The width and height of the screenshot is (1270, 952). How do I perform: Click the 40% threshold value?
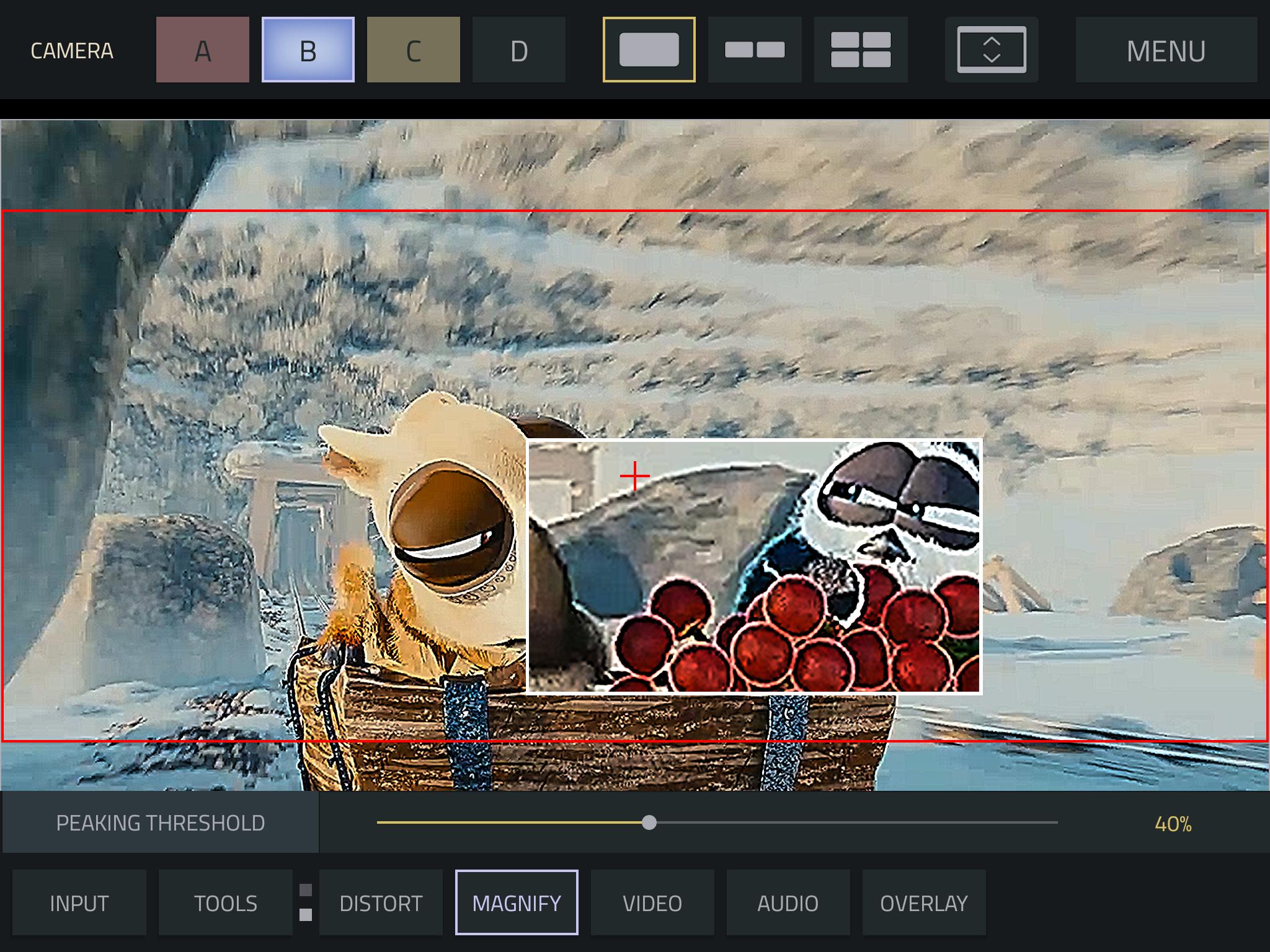1173,824
